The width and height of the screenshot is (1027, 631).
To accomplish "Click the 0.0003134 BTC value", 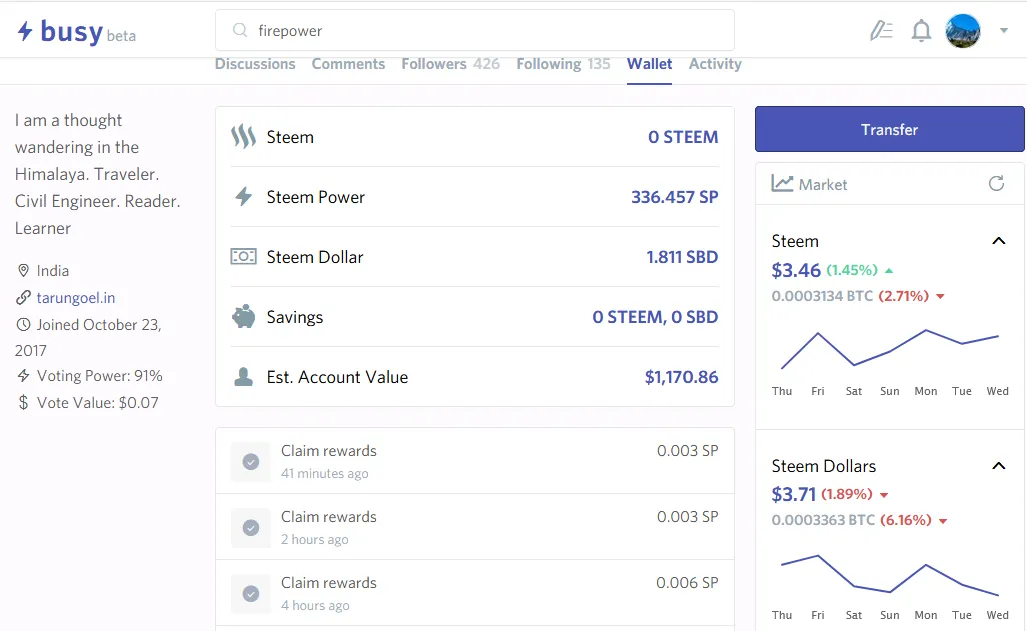I will pos(822,296).
